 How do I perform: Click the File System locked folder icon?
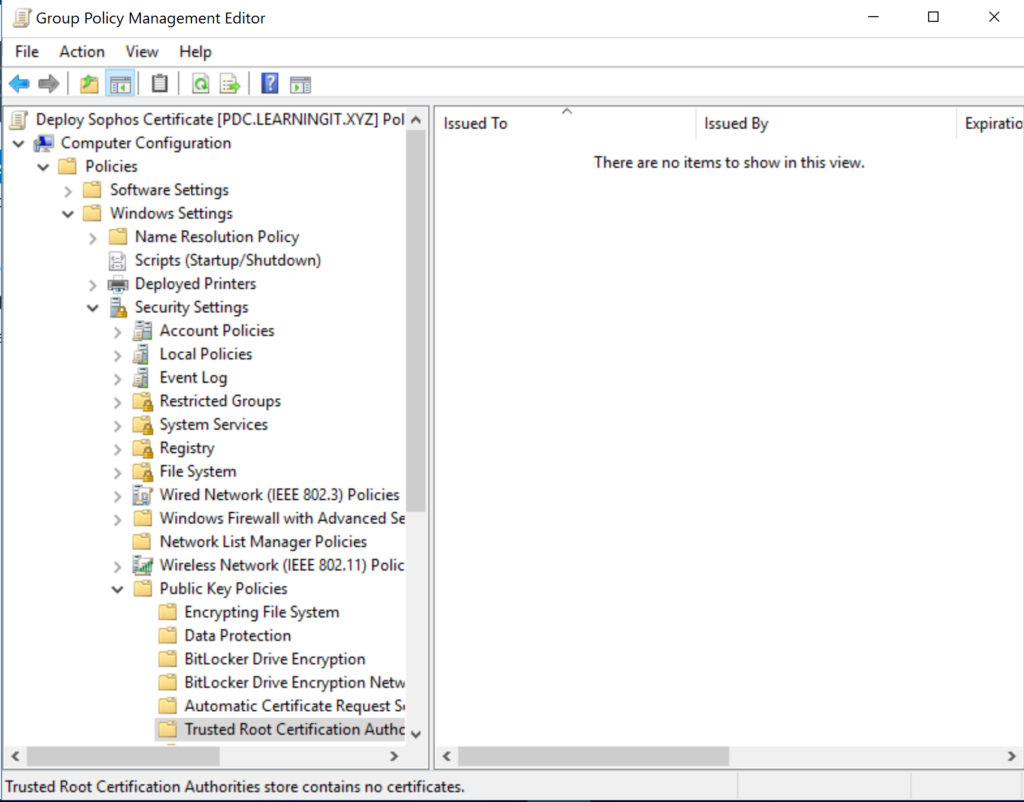[x=142, y=472]
